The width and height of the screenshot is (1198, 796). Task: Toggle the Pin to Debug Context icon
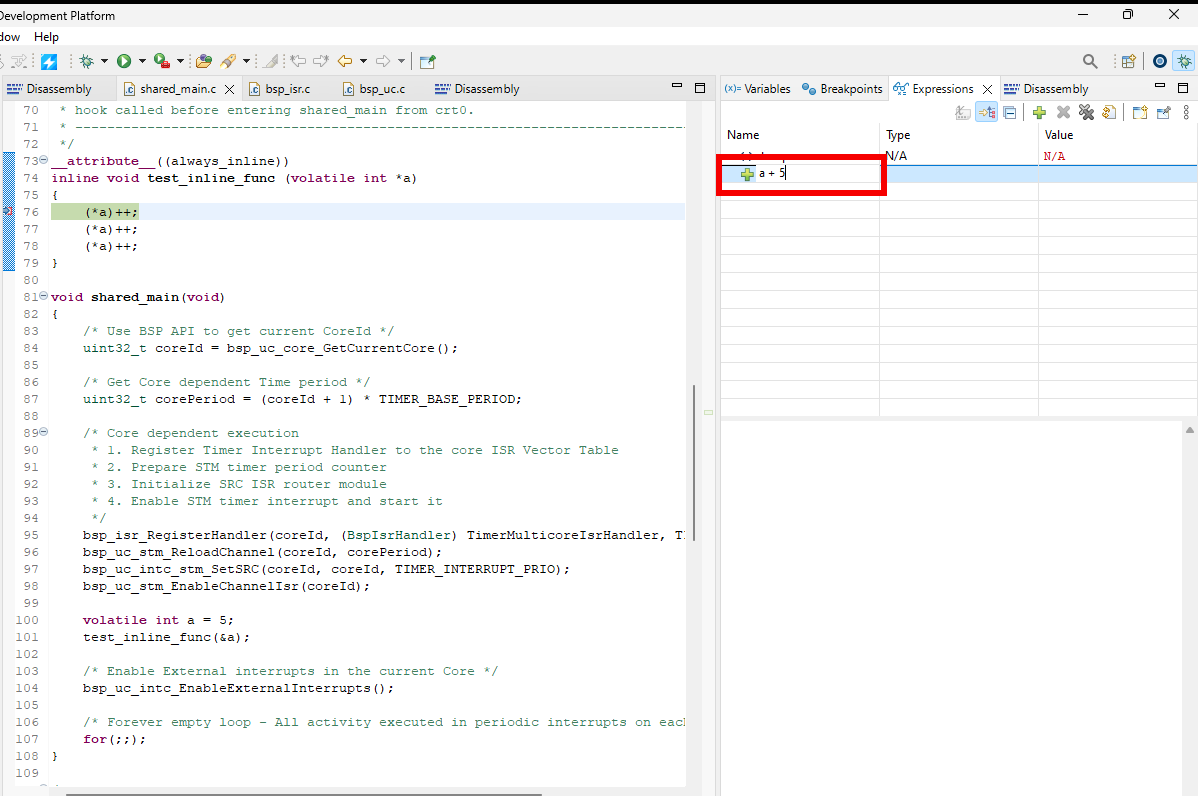point(1163,113)
